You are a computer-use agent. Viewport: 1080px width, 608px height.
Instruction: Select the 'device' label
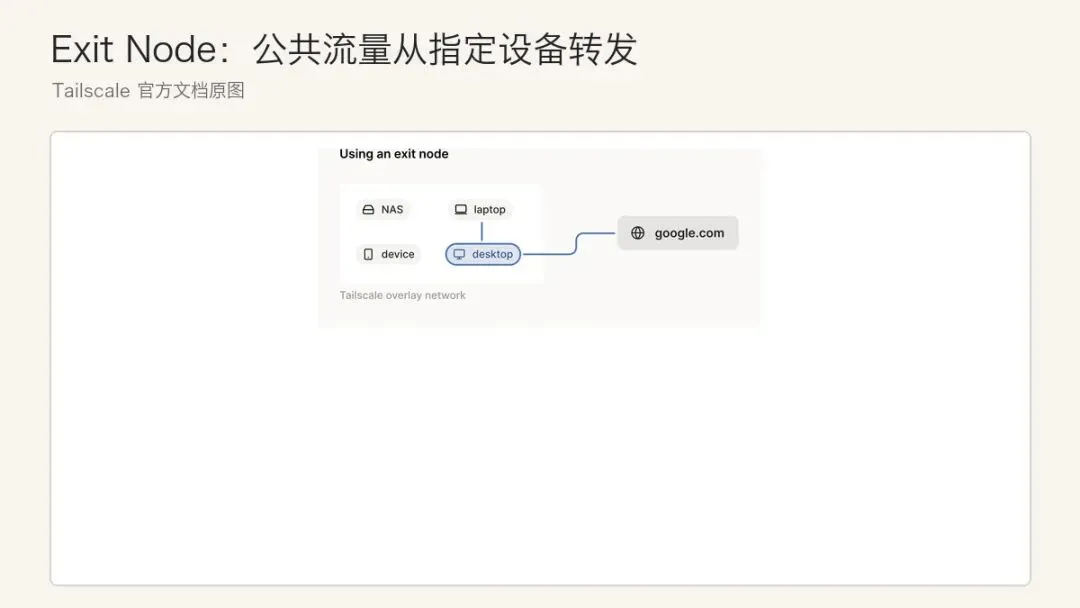click(397, 254)
